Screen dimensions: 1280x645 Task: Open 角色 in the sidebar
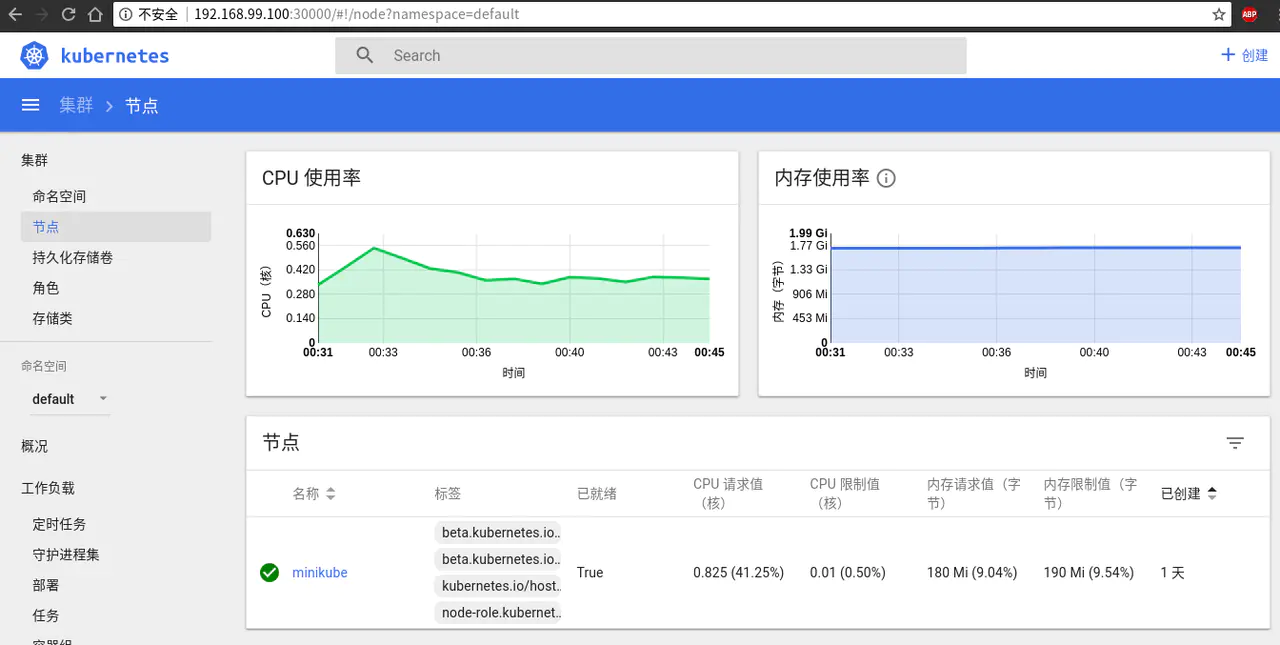(46, 288)
